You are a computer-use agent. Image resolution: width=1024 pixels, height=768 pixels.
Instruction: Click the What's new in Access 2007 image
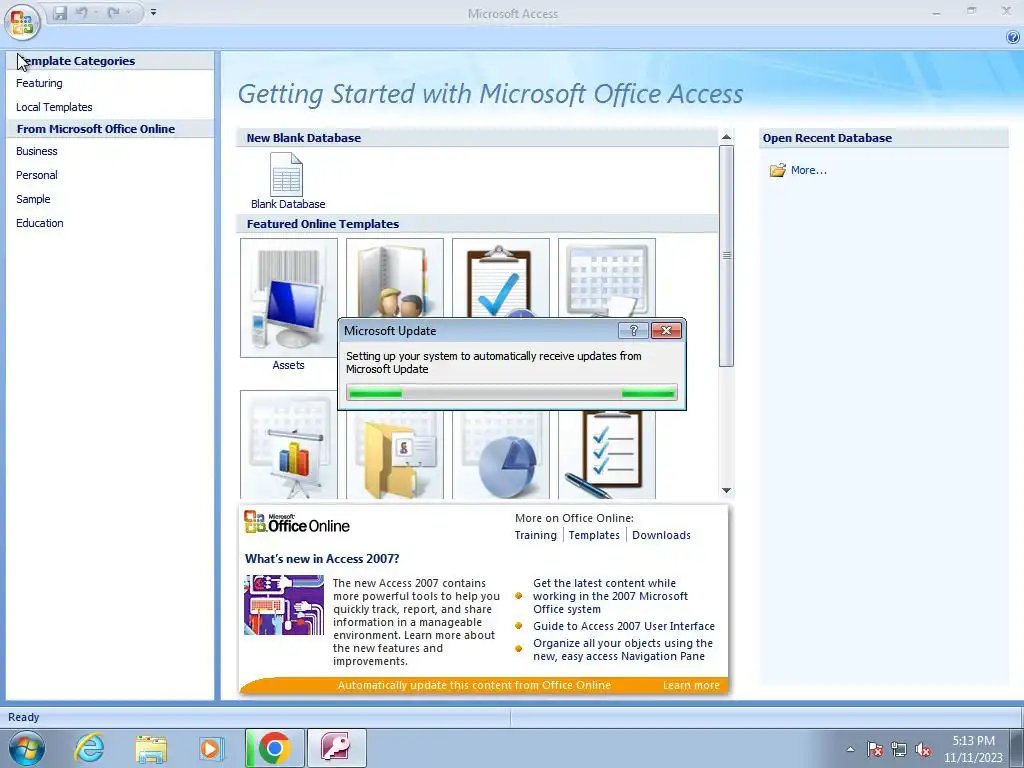tap(284, 605)
